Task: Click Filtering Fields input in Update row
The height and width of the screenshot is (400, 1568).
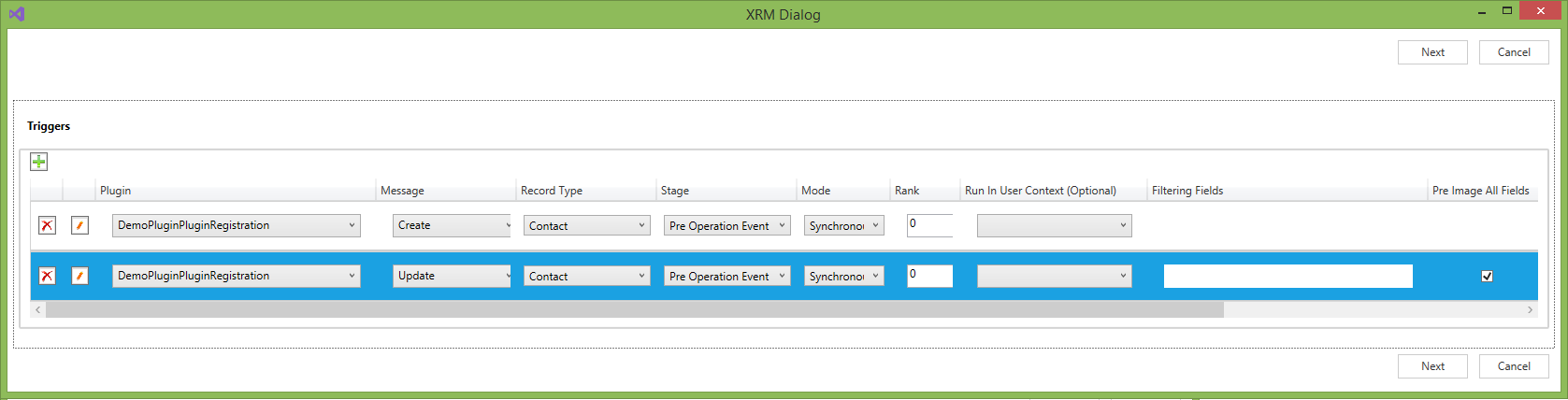Action: [1287, 276]
